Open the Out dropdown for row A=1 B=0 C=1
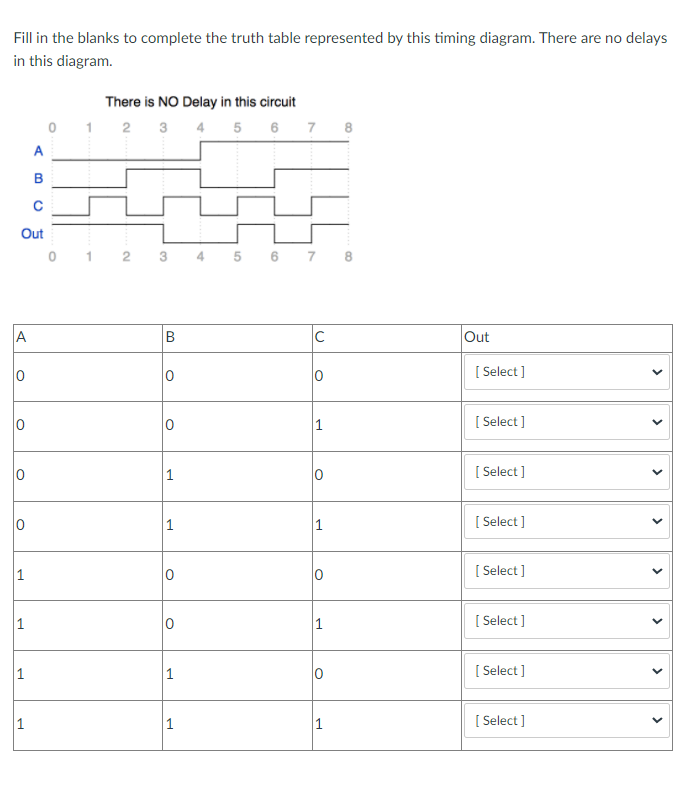Viewport: 680px width, 812px height. click(x=566, y=620)
